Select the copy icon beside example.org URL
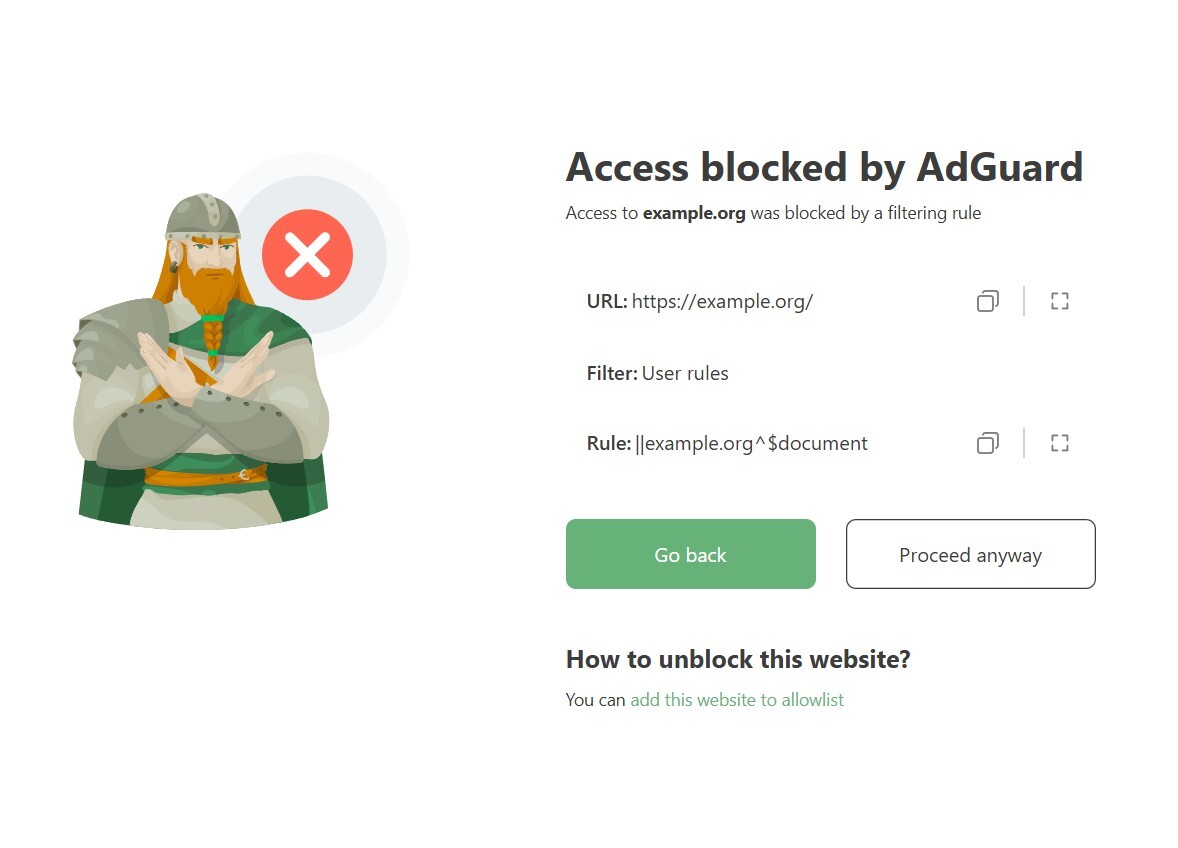The height and width of the screenshot is (848, 1178). [x=987, y=301]
